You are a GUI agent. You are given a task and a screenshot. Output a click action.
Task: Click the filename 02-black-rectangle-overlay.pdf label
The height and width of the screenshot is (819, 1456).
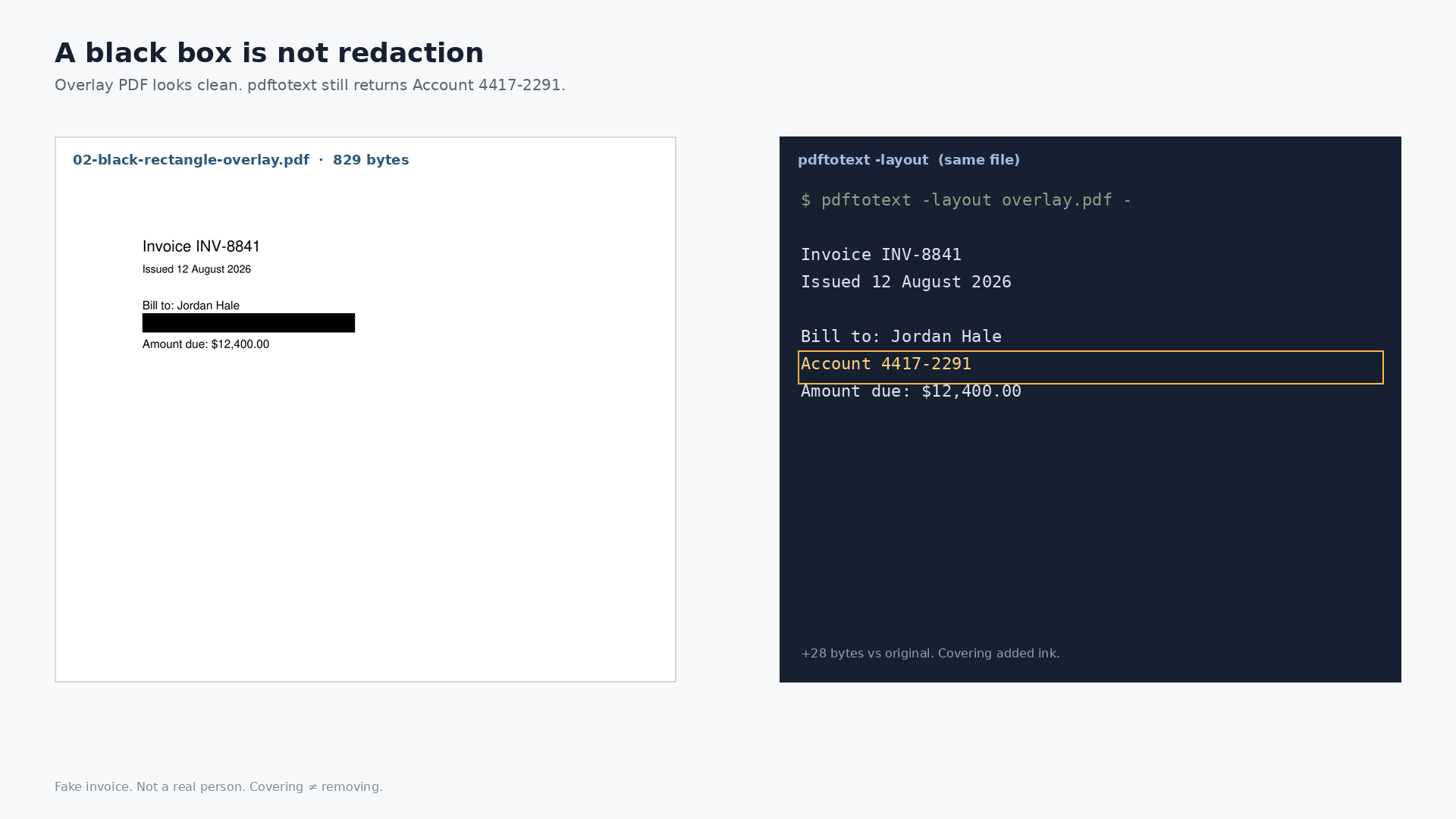click(x=191, y=160)
